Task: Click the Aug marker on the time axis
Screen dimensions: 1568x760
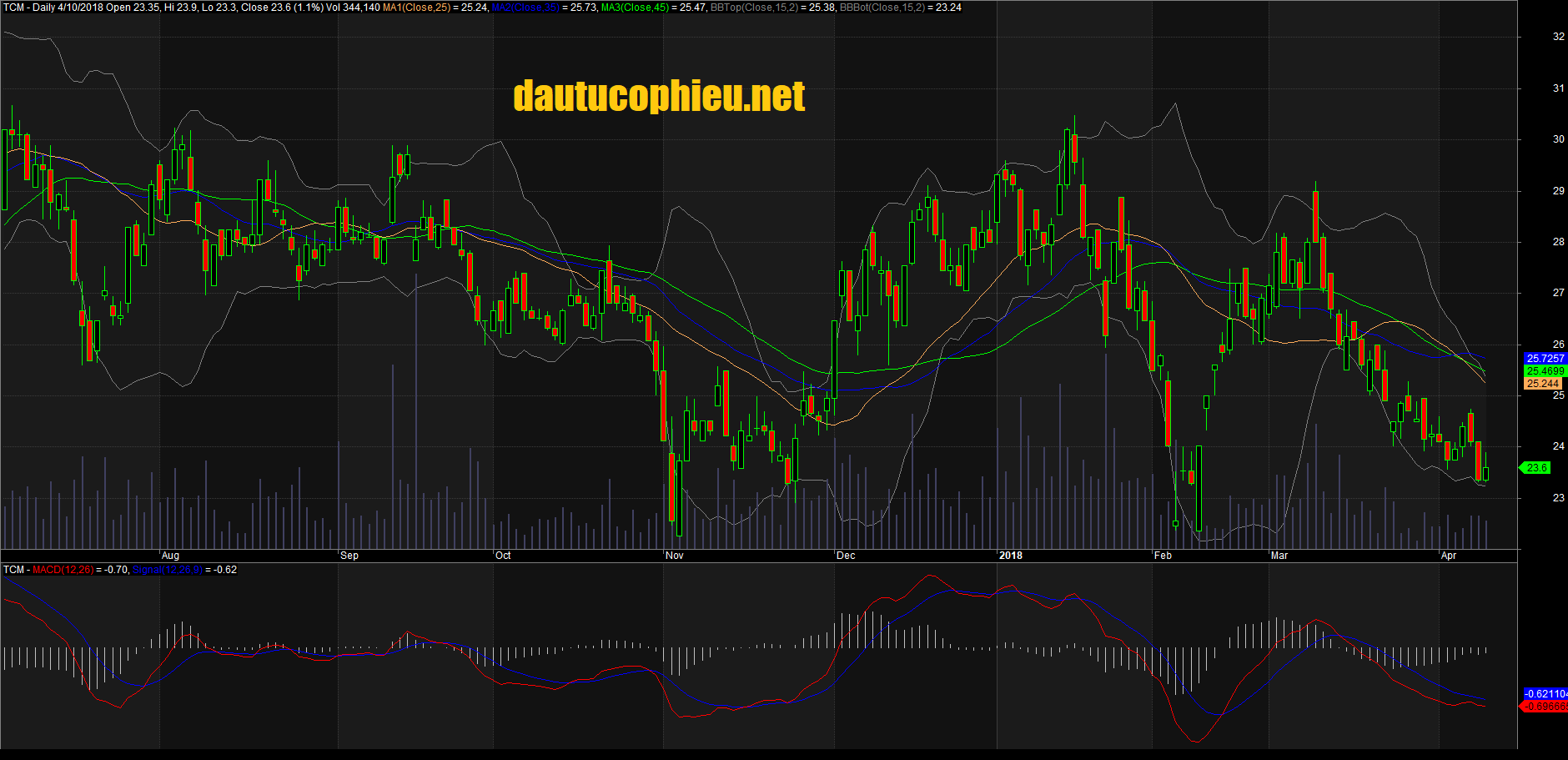Action: tap(170, 556)
